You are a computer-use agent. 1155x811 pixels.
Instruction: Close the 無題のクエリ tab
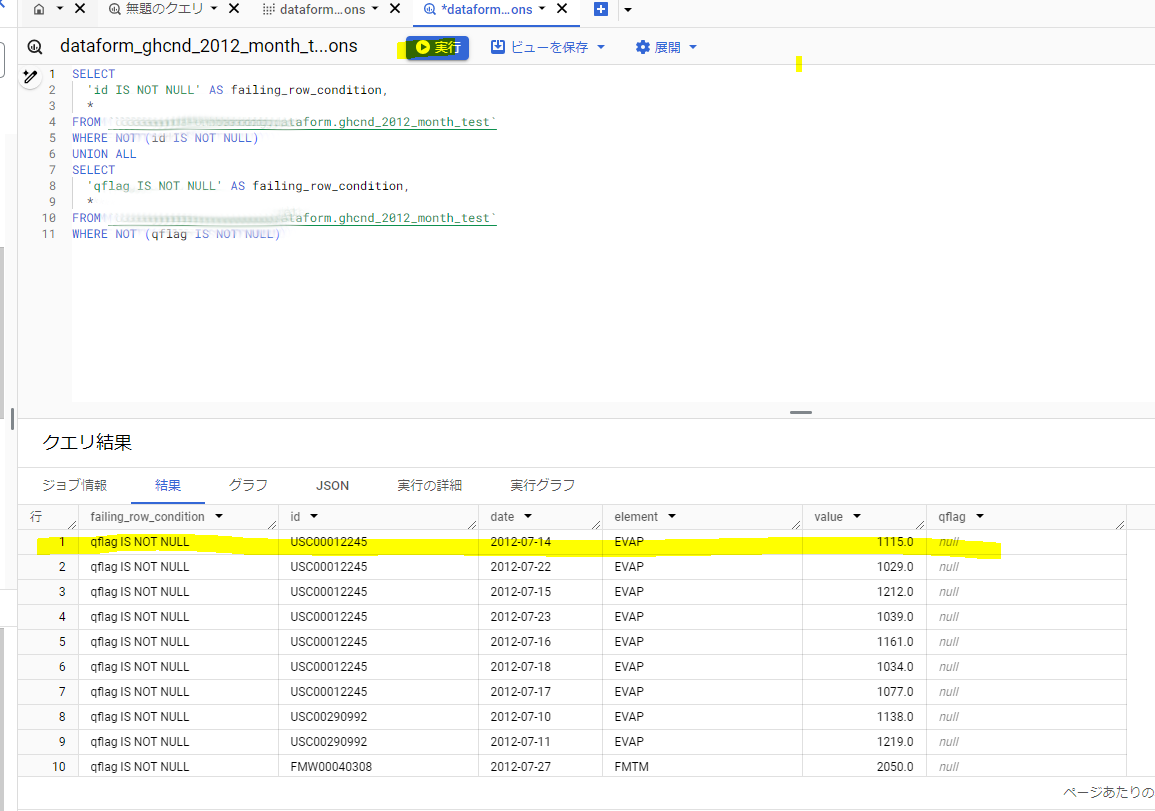point(234,9)
